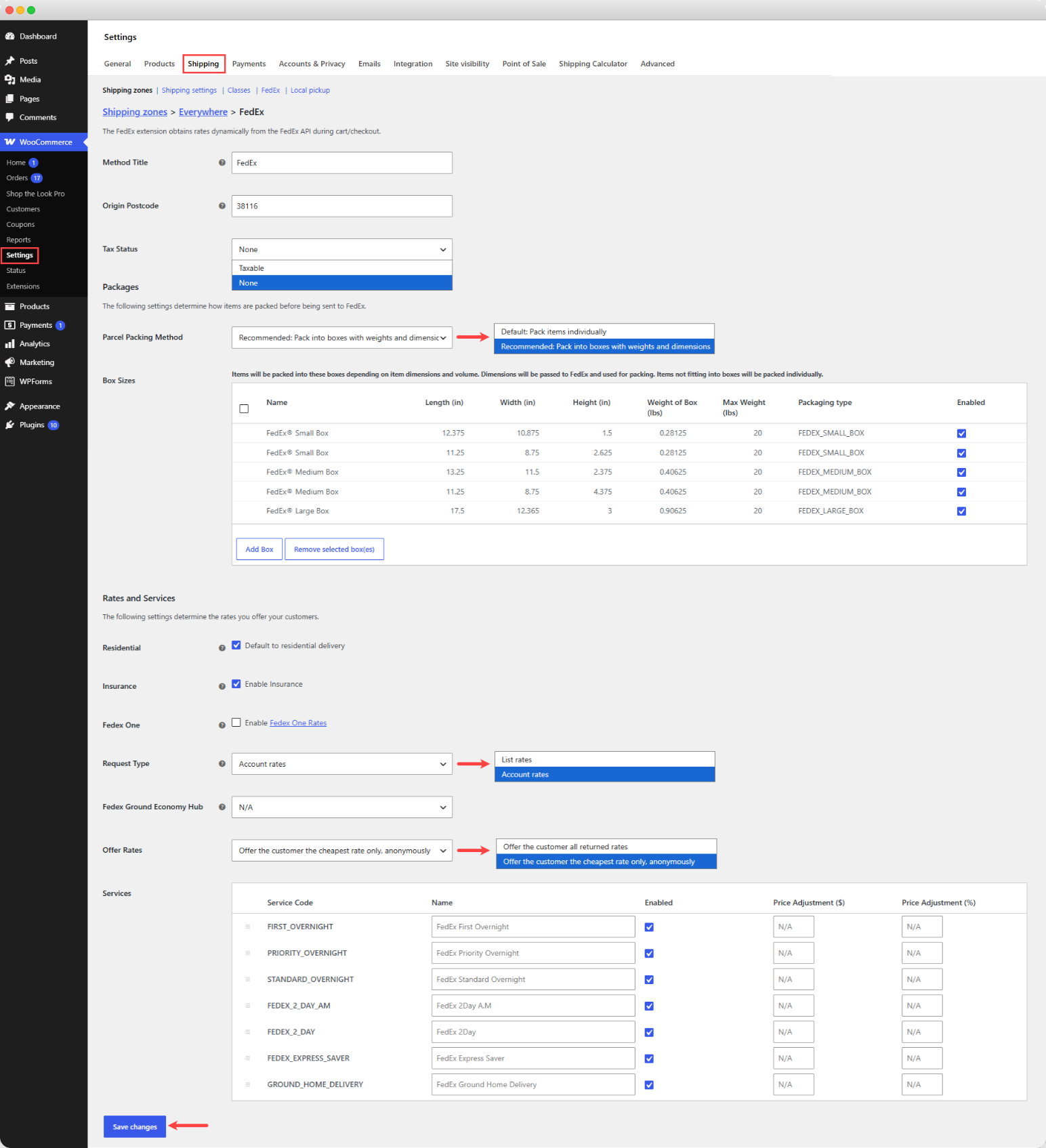Open the Payments settings tab

click(249, 64)
